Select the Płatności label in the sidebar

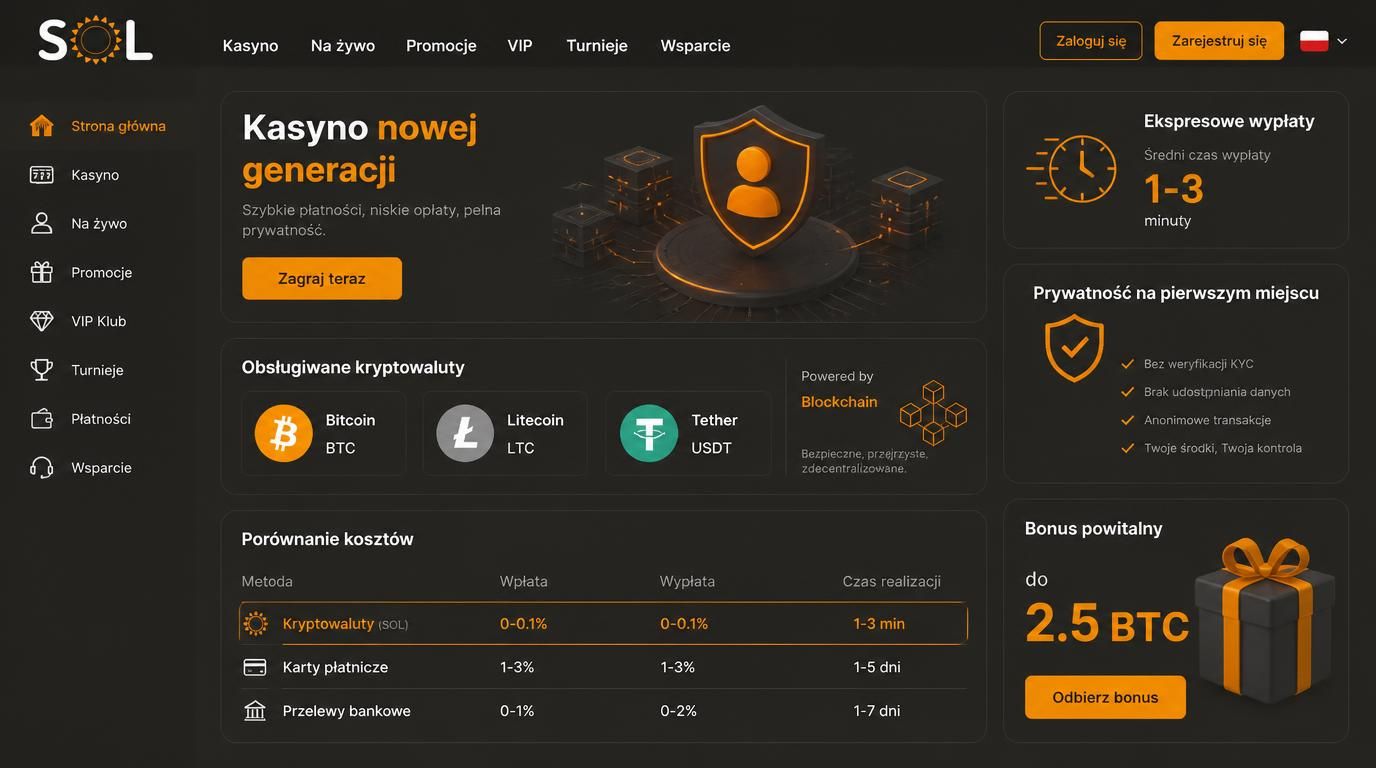tap(101, 419)
